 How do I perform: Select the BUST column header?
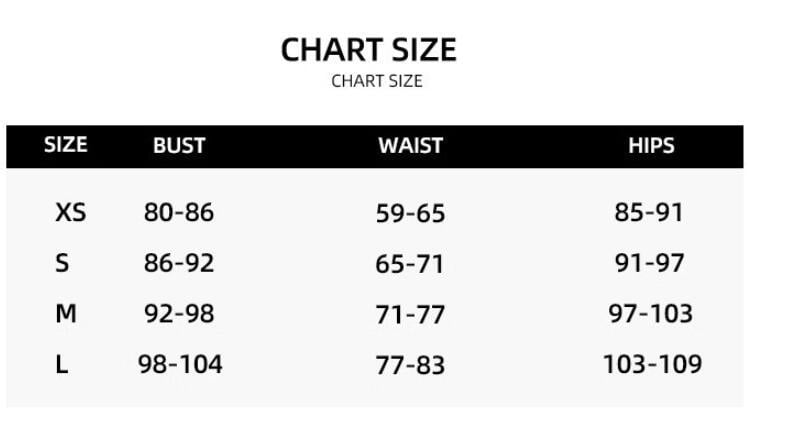[x=179, y=145]
